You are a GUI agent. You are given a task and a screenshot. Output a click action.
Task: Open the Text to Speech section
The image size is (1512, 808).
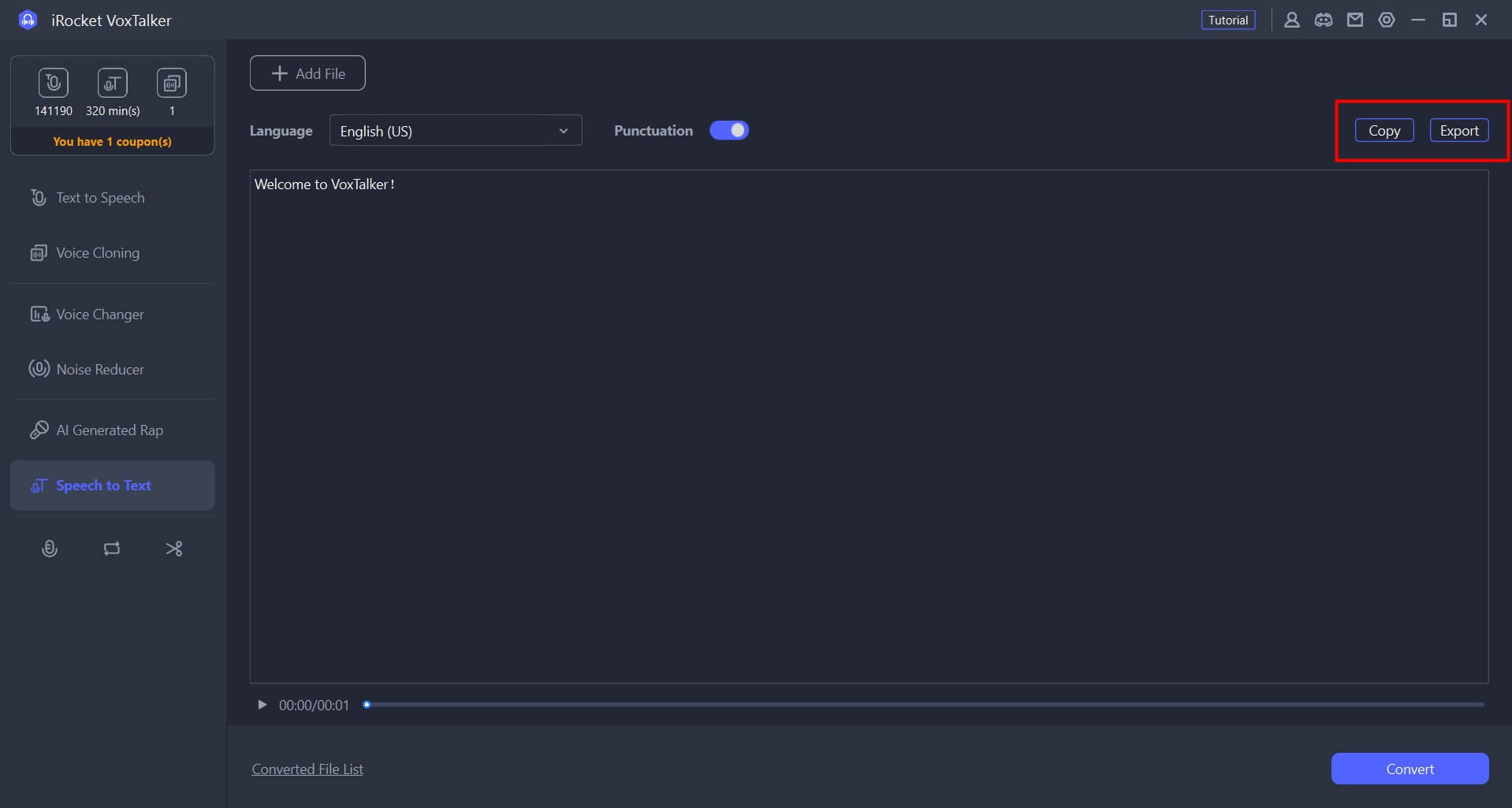point(112,198)
